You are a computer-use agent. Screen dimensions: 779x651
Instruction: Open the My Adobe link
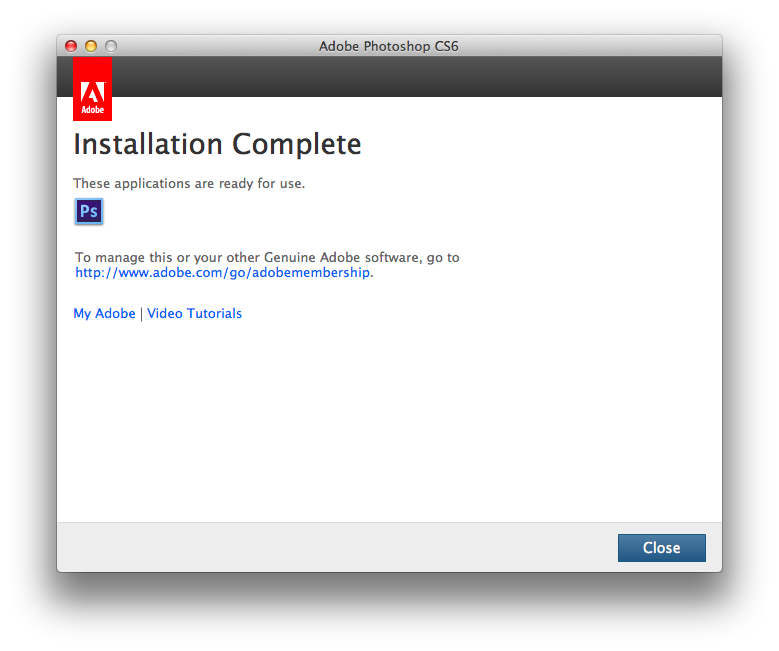click(x=104, y=314)
